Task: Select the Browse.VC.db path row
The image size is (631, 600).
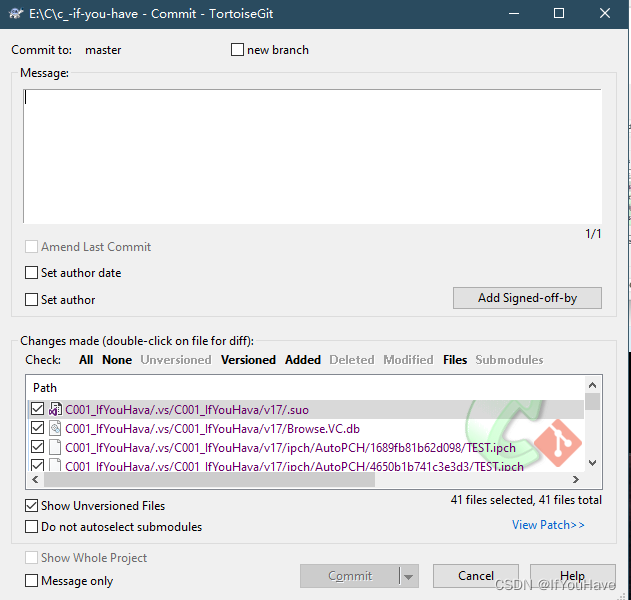Action: pos(212,429)
